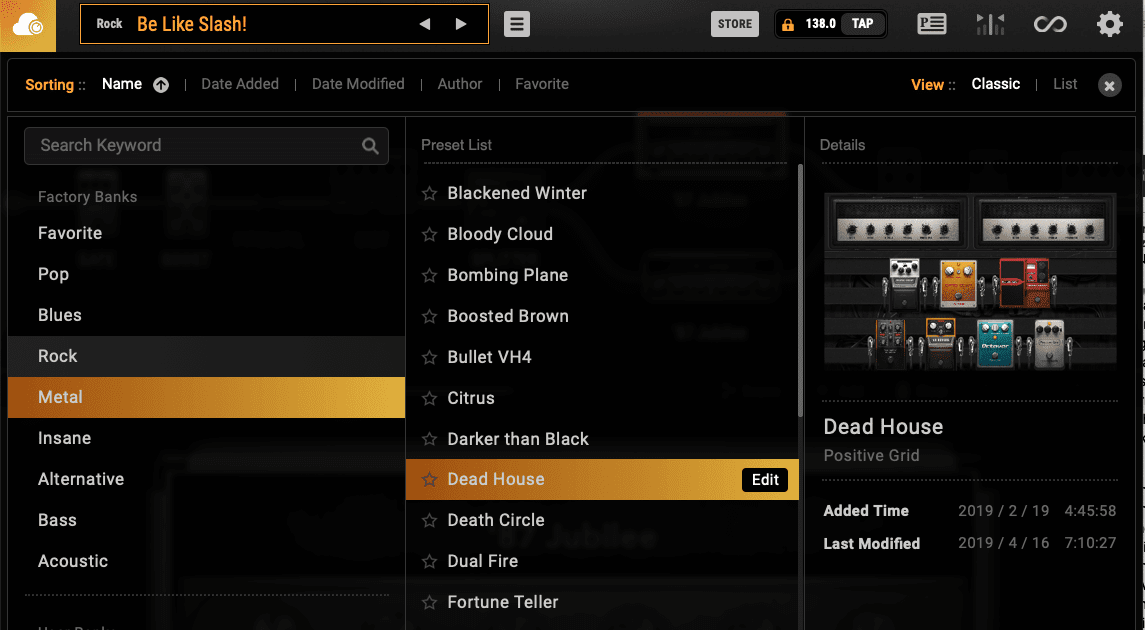The image size is (1145, 630).
Task: Click the Edit button on Dead House
Action: pyautogui.click(x=765, y=480)
